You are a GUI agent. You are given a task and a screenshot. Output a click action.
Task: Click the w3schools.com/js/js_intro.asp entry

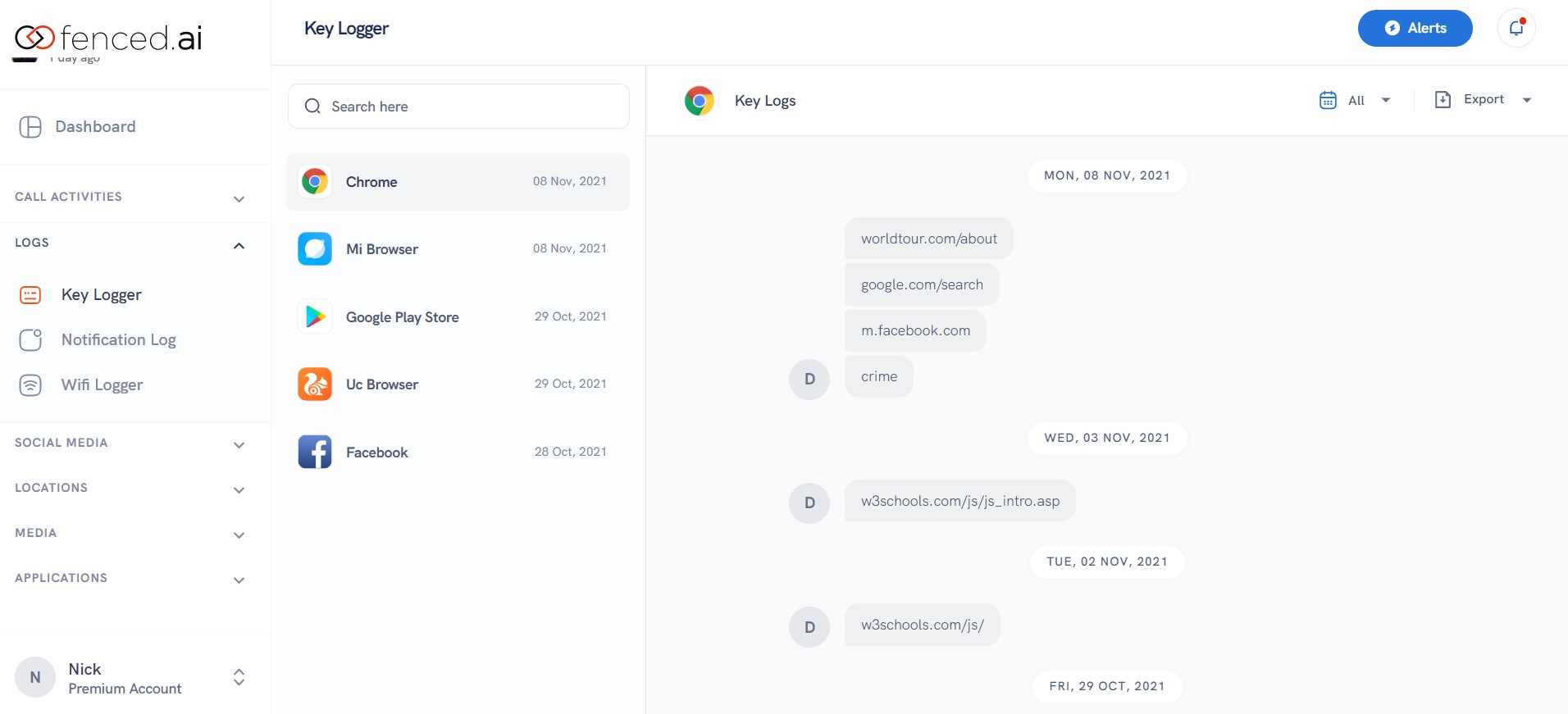point(960,501)
